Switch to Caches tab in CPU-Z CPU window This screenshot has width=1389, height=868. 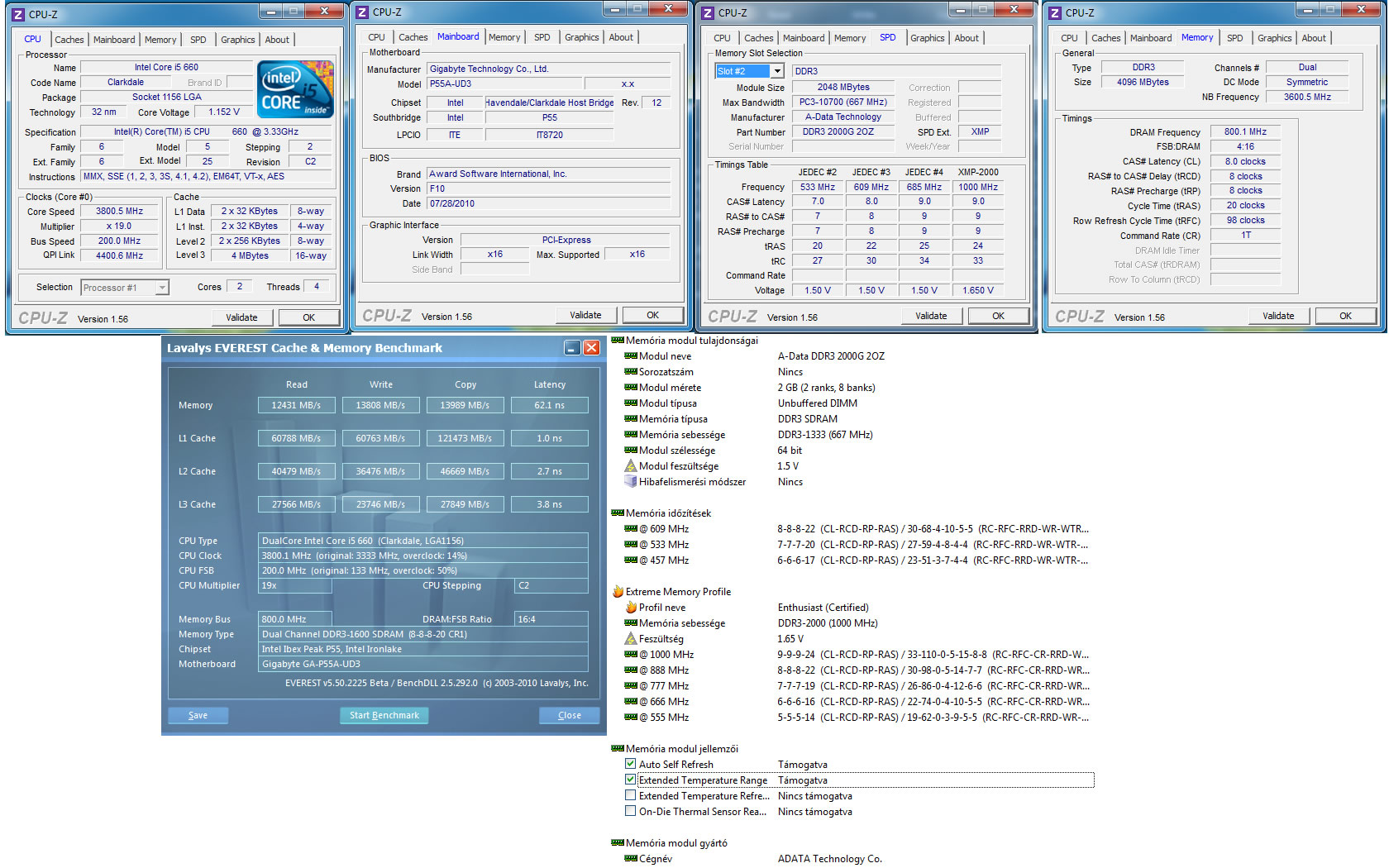pyautogui.click(x=69, y=40)
